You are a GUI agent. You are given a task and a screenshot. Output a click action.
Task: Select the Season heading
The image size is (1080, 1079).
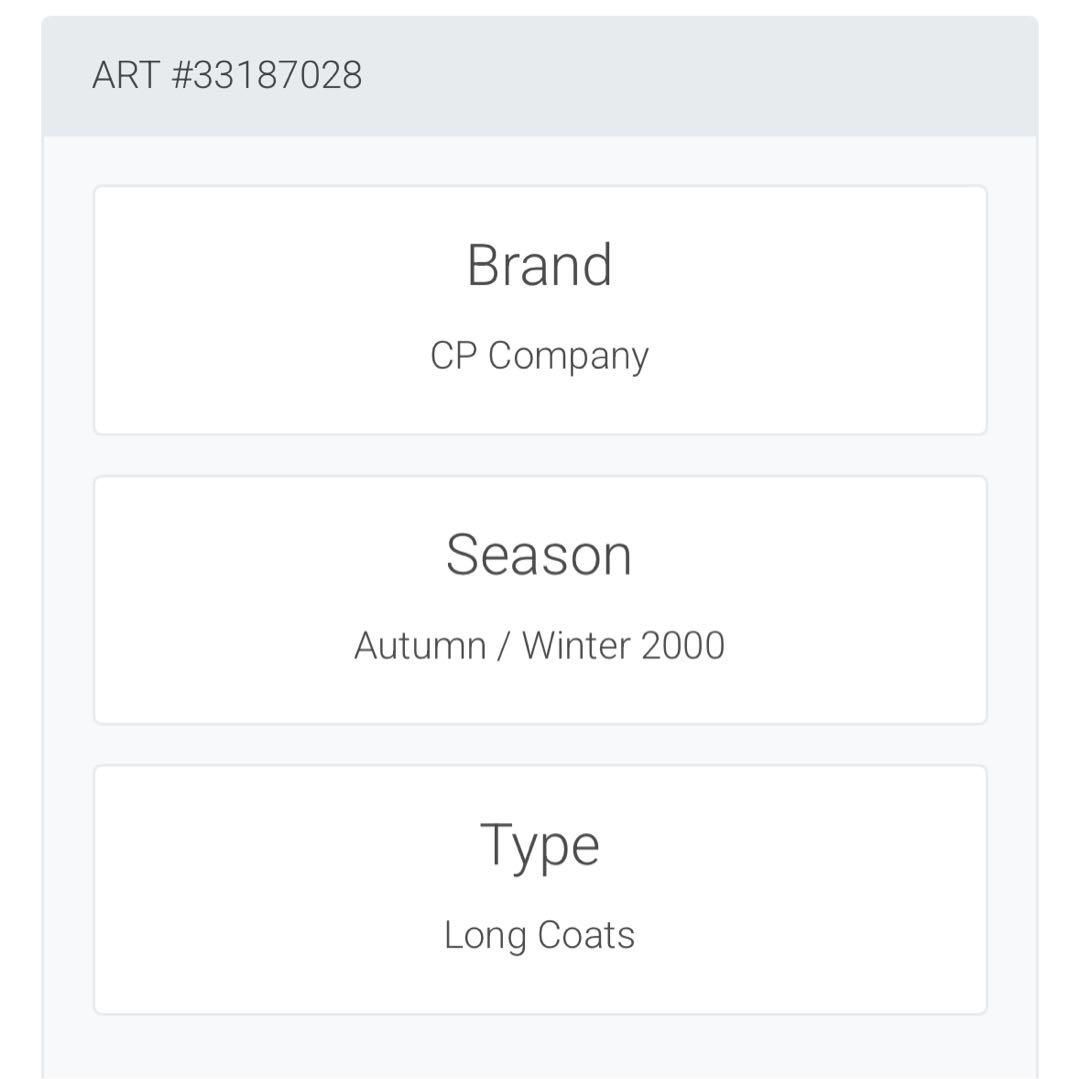point(539,555)
